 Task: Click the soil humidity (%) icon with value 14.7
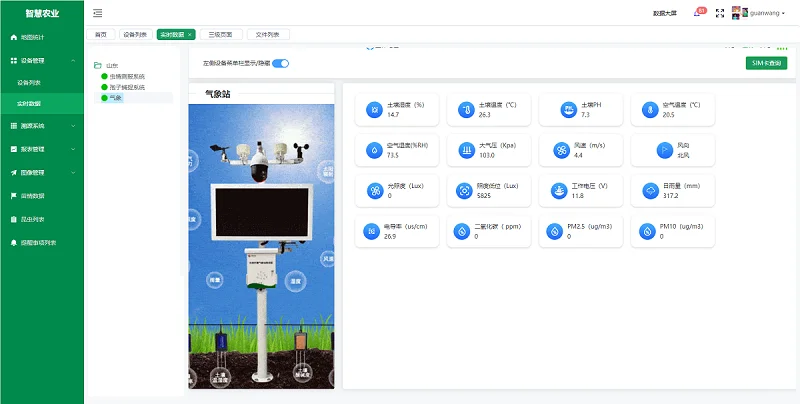374,110
